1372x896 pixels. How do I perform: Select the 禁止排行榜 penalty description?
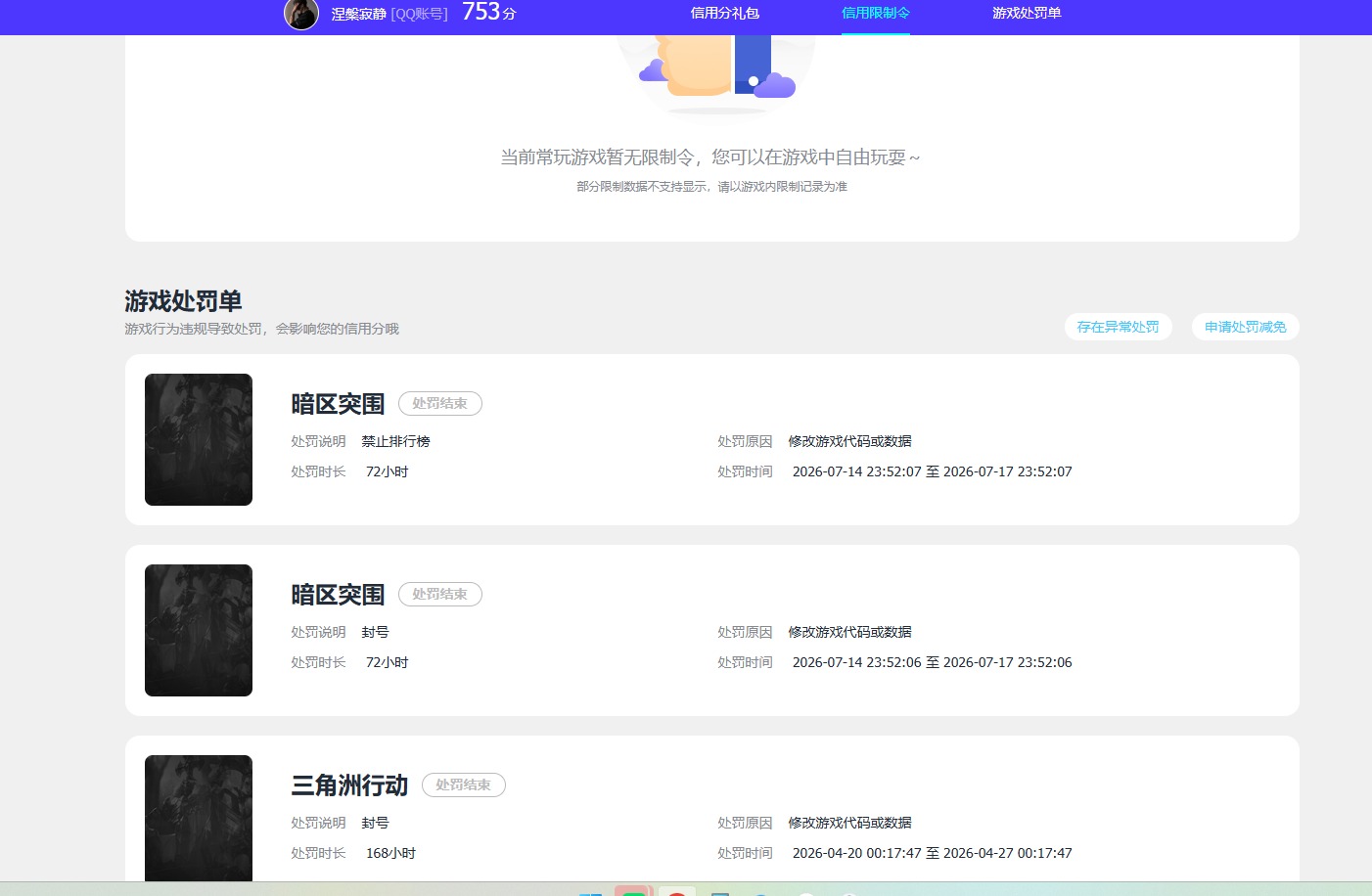(x=396, y=441)
